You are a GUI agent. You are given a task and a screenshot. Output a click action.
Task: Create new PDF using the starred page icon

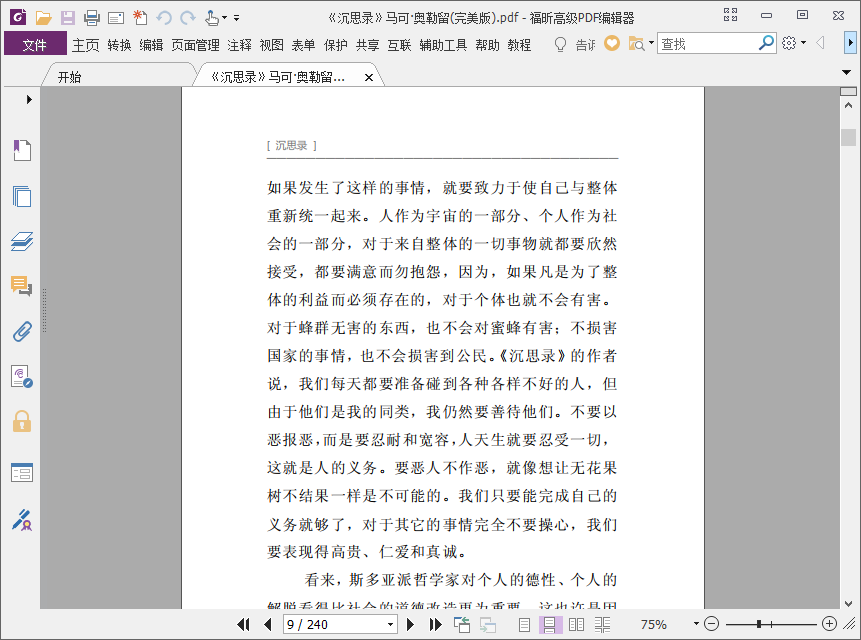click(140, 18)
